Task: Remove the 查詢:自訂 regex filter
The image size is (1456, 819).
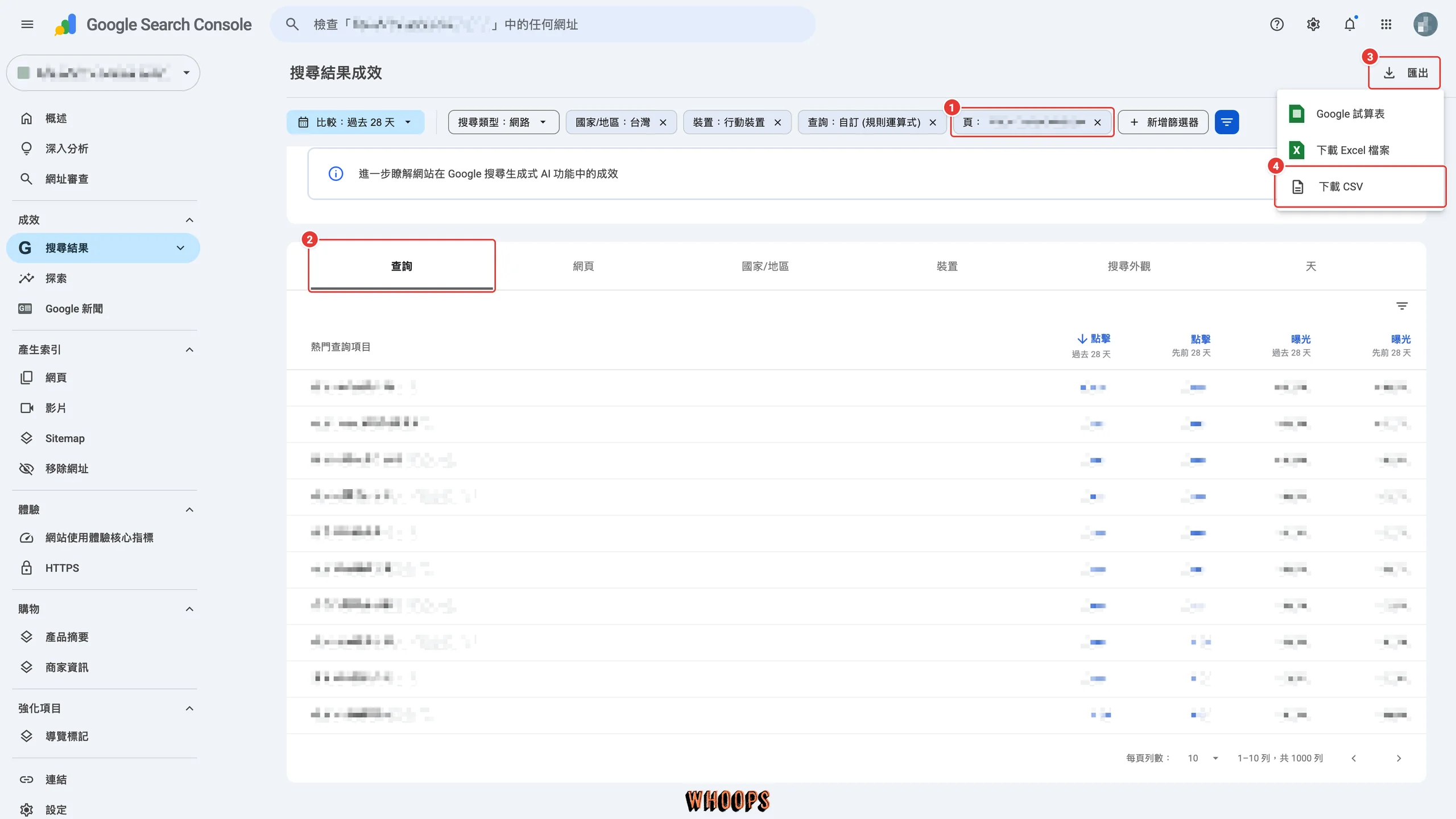Action: coord(933,122)
